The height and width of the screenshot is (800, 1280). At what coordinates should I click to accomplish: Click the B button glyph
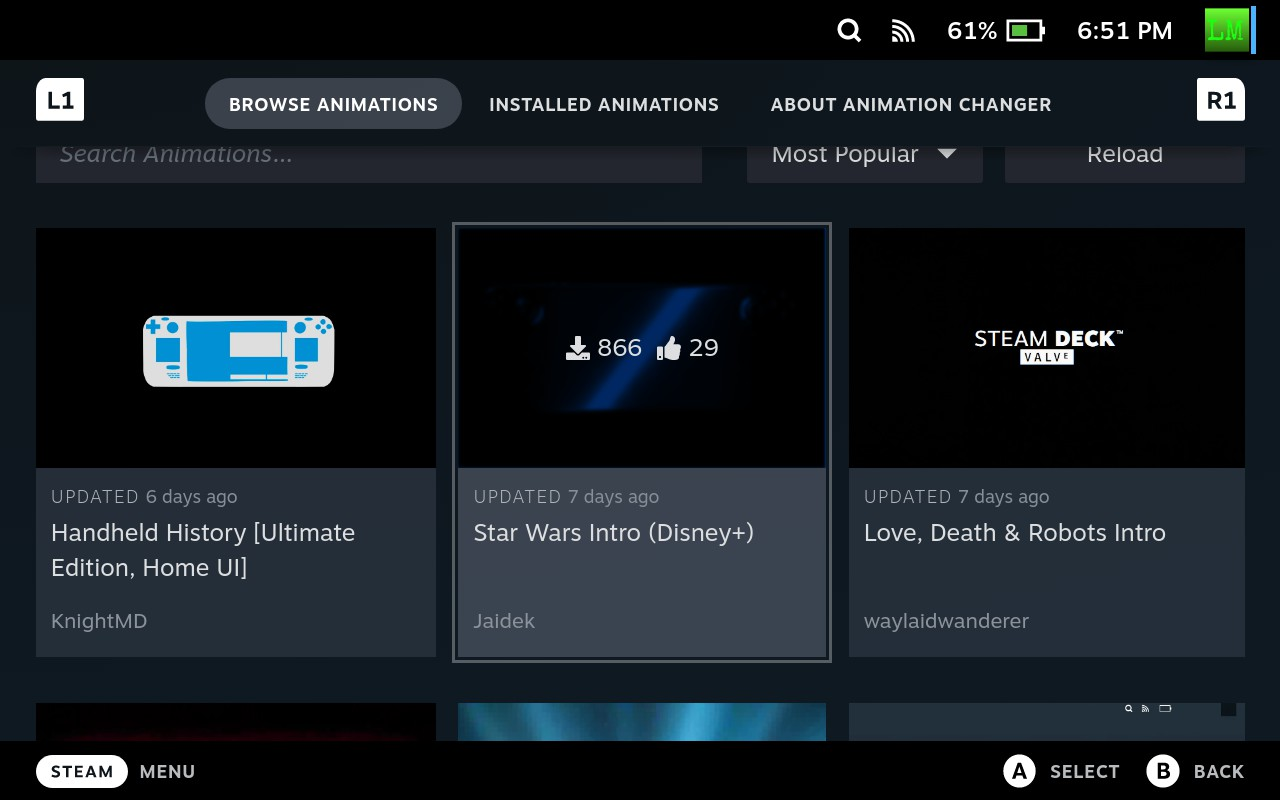coord(1163,771)
